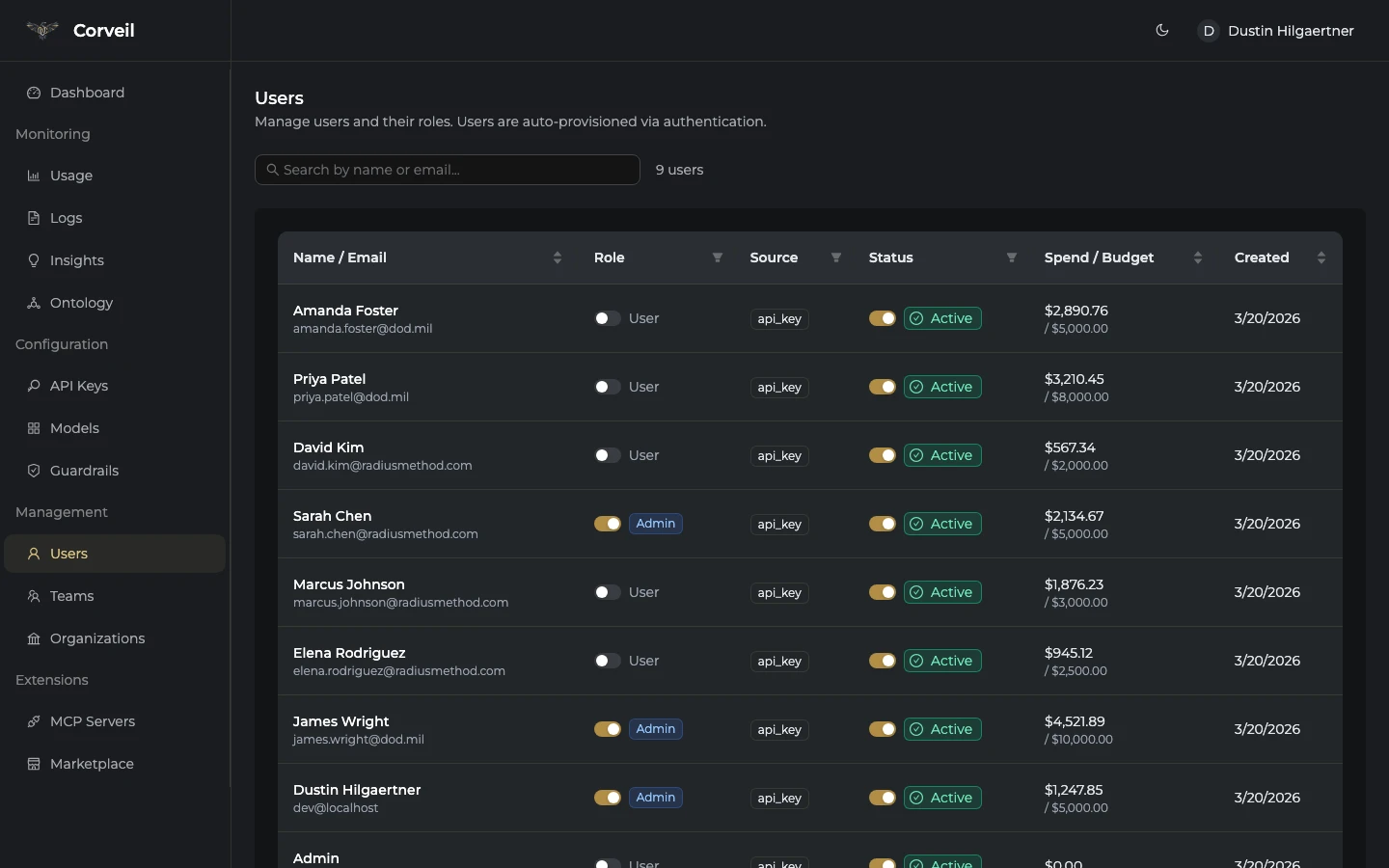Sort the table by Created date
1389x868 pixels.
coord(1321,258)
